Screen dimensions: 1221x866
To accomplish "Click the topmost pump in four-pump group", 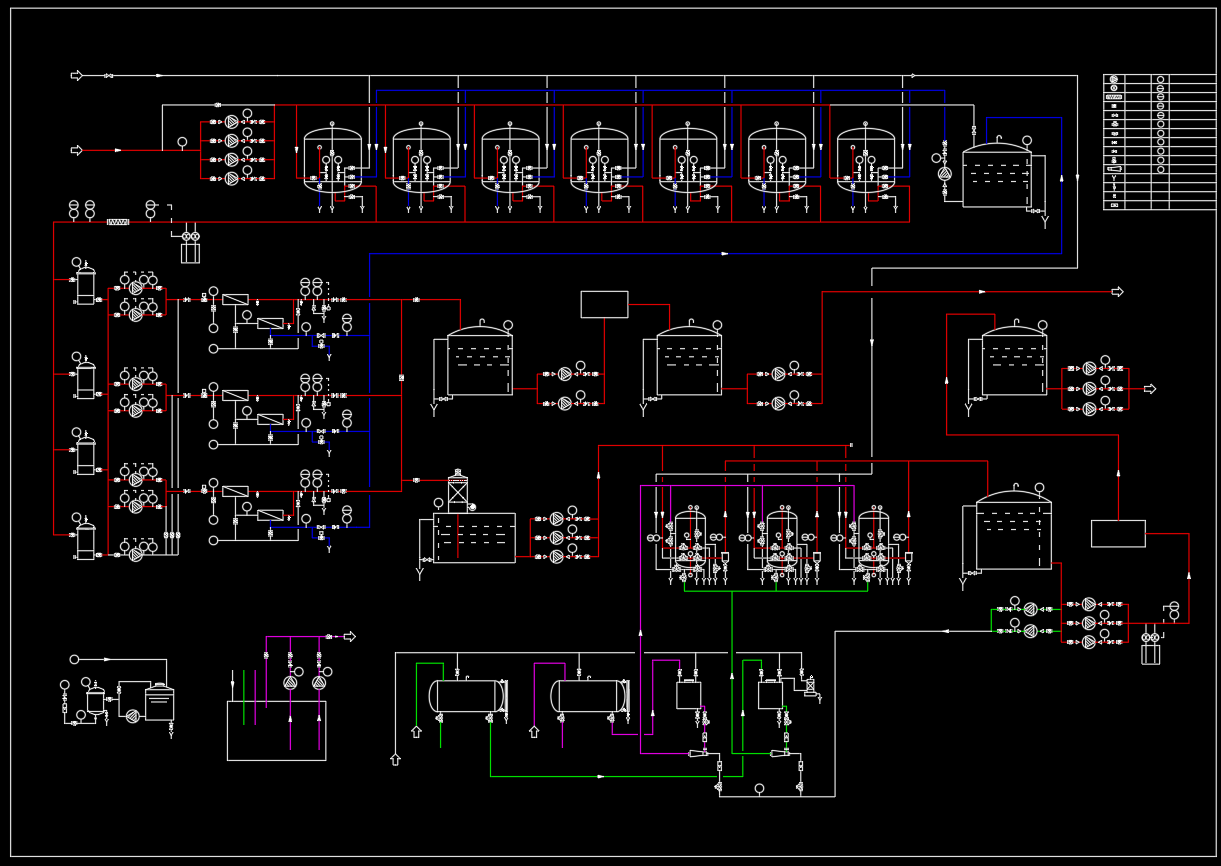I will 232,122.
